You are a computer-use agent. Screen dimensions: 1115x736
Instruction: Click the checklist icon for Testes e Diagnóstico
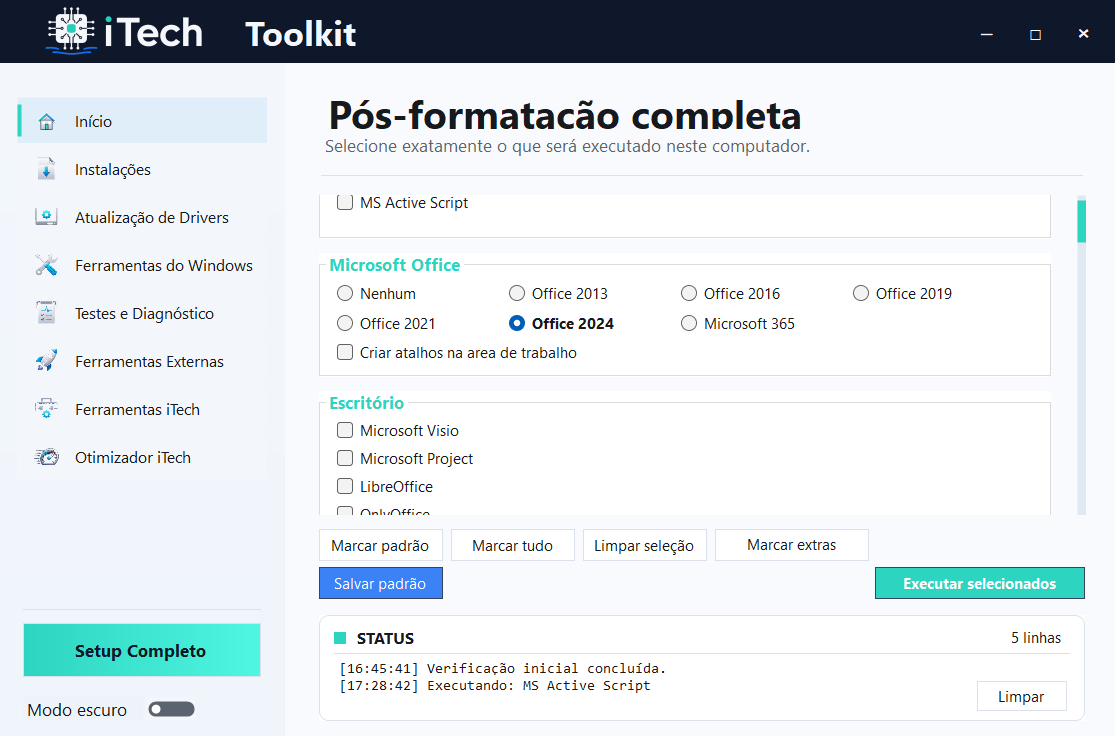point(46,313)
